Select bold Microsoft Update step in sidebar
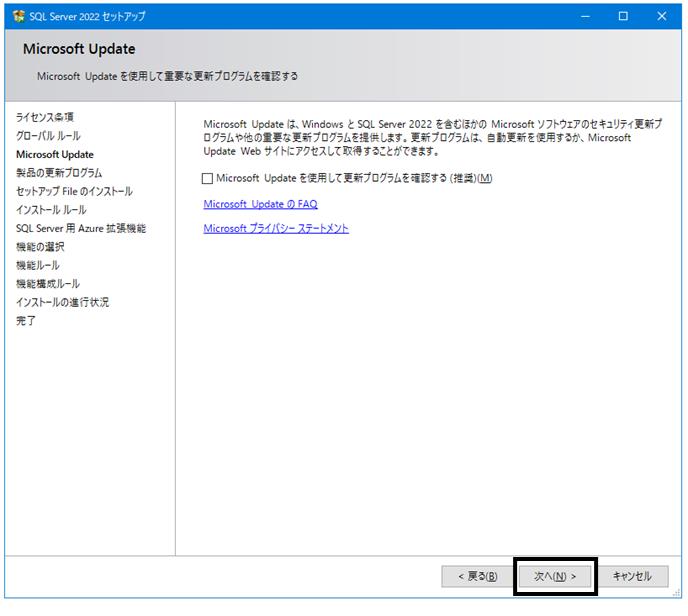Image resolution: width=688 pixels, height=616 pixels. click(55, 154)
